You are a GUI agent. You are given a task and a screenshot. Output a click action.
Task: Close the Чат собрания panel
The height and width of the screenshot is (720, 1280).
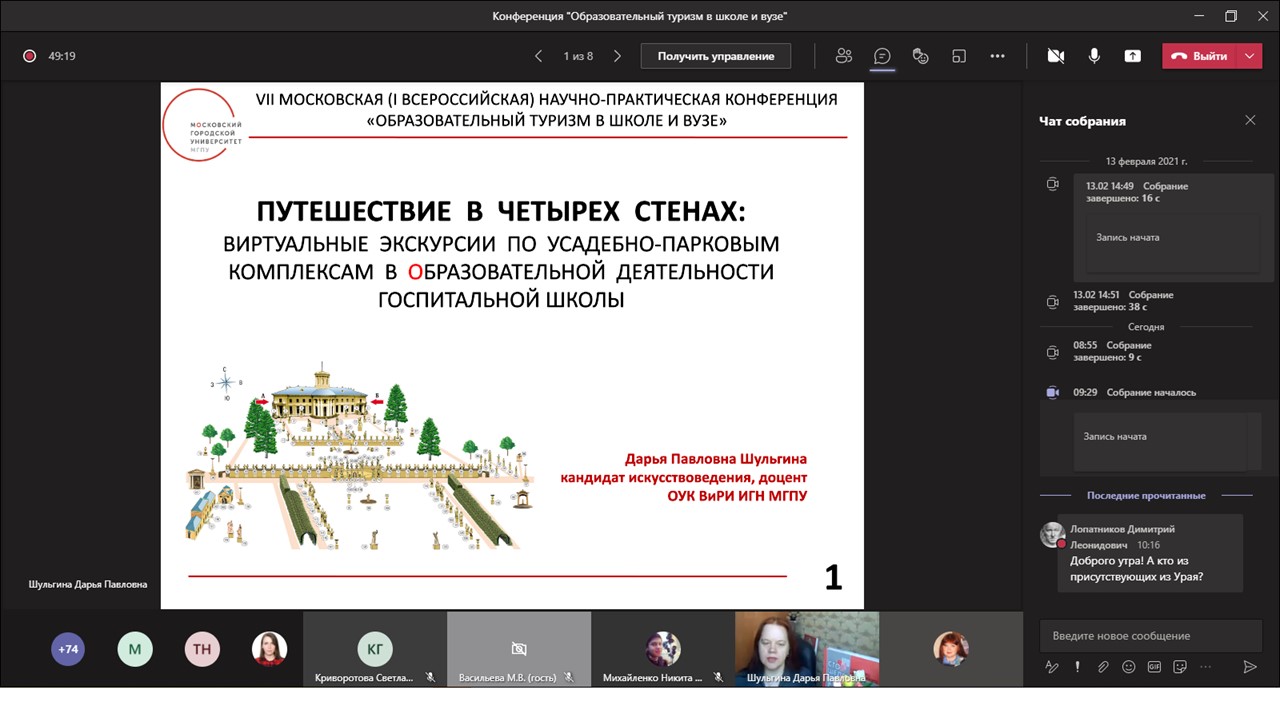pyautogui.click(x=1250, y=119)
